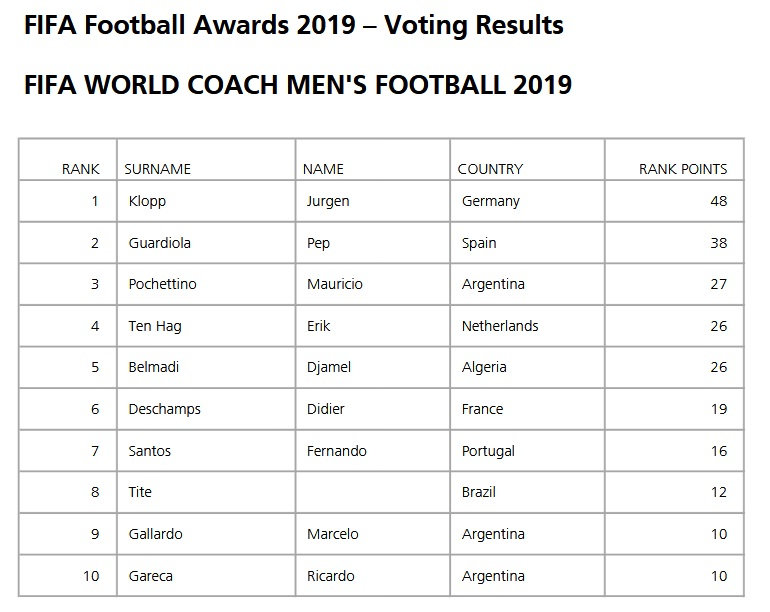This screenshot has height=612, width=770.
Task: Click the Netherlands country cell
Action: tap(500, 326)
